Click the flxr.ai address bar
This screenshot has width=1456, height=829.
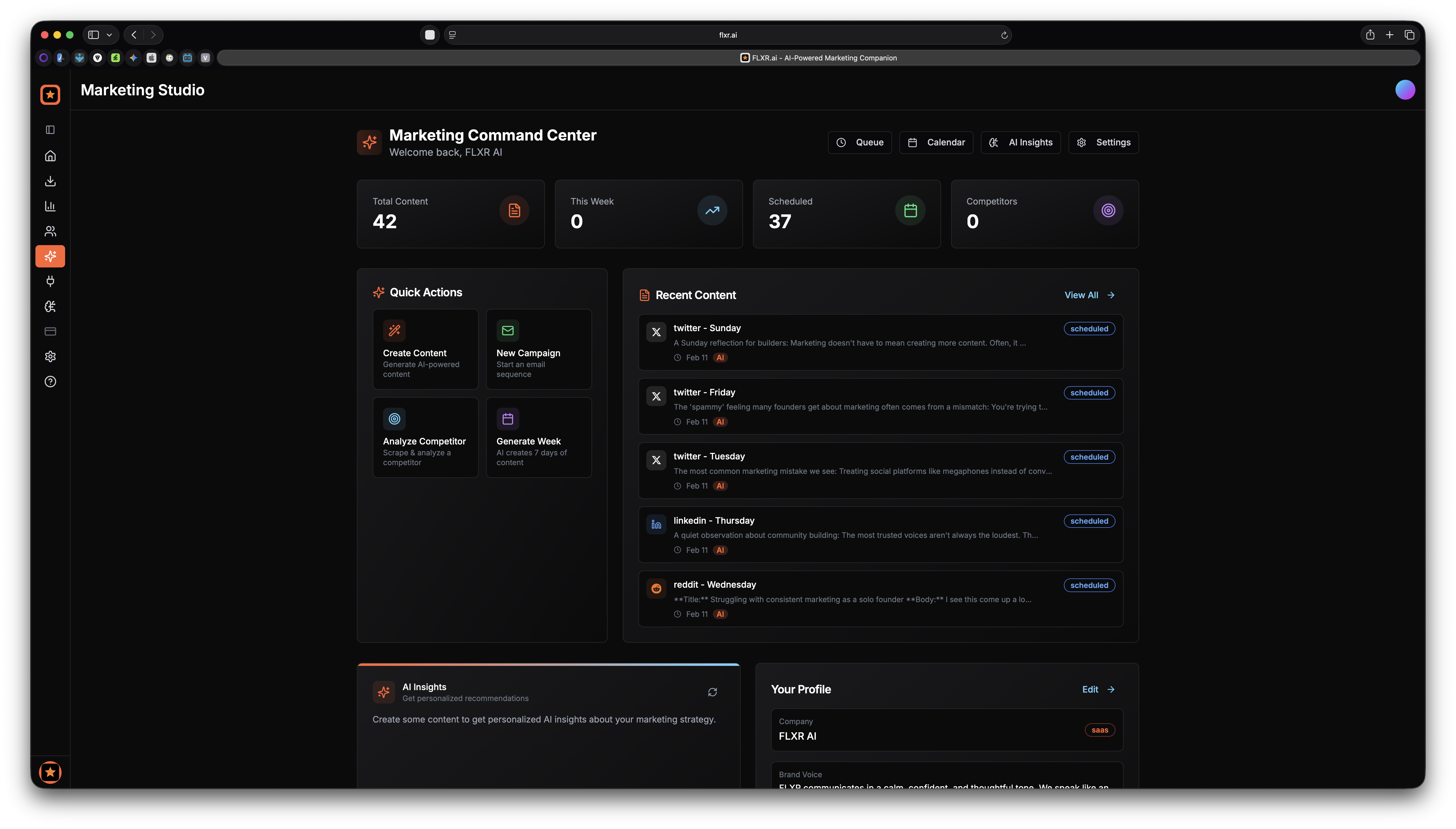(x=727, y=35)
